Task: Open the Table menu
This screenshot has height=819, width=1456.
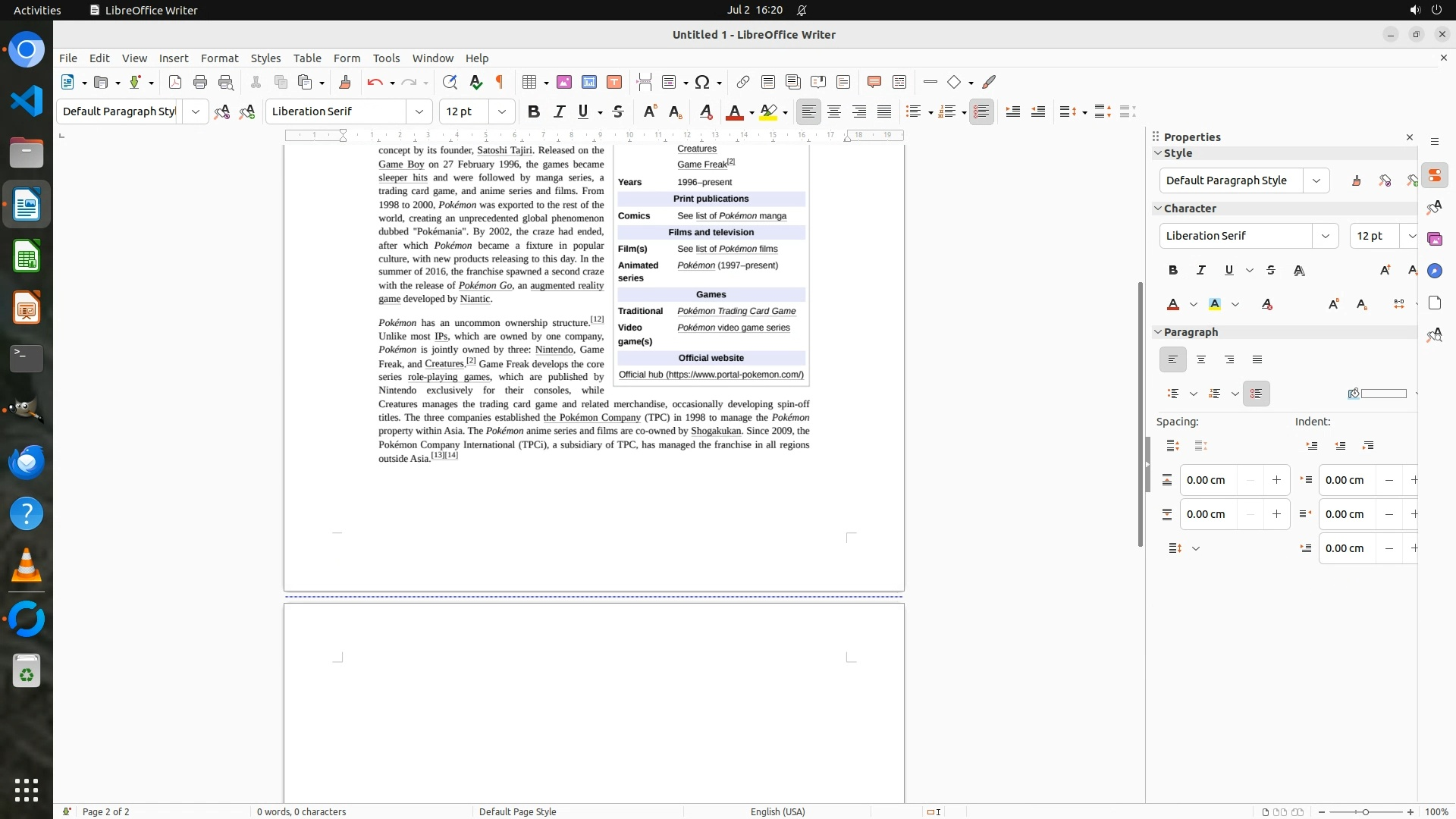Action: click(x=307, y=58)
